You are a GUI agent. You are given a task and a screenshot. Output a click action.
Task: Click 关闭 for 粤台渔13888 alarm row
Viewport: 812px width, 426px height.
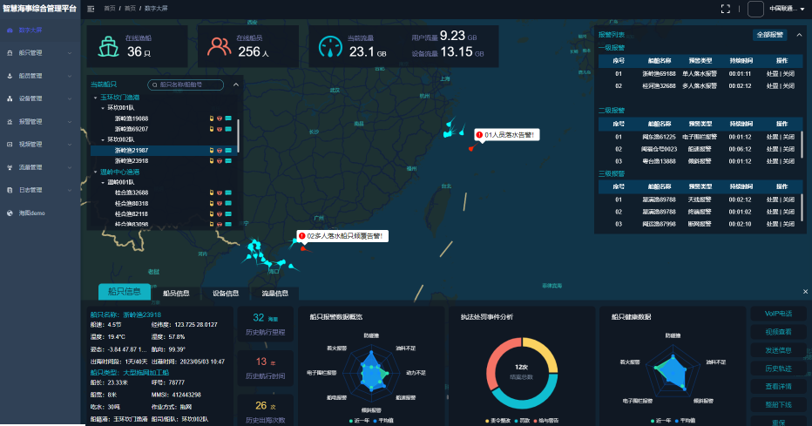(789, 161)
